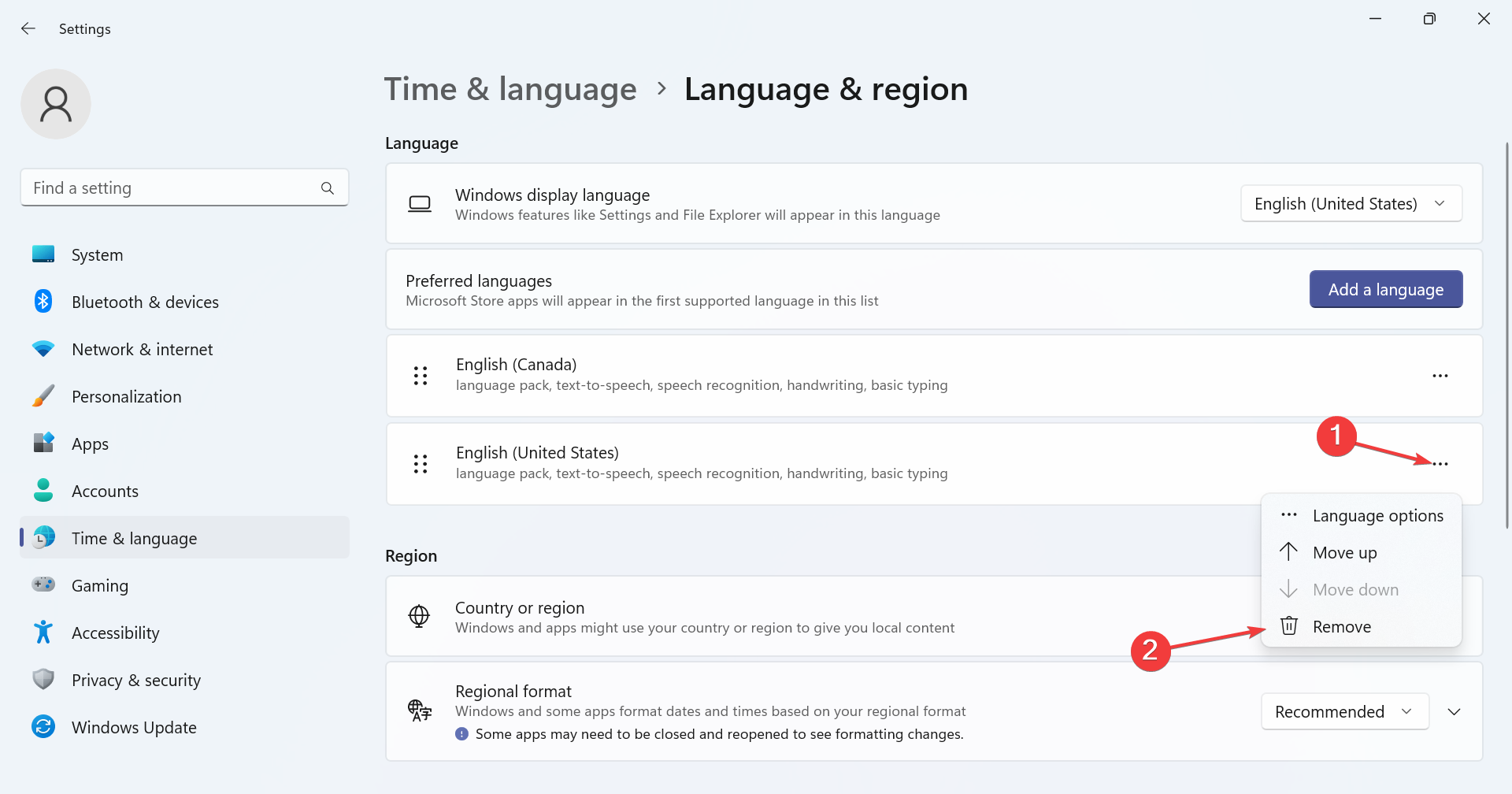Click the Accounts person icon

(x=43, y=490)
